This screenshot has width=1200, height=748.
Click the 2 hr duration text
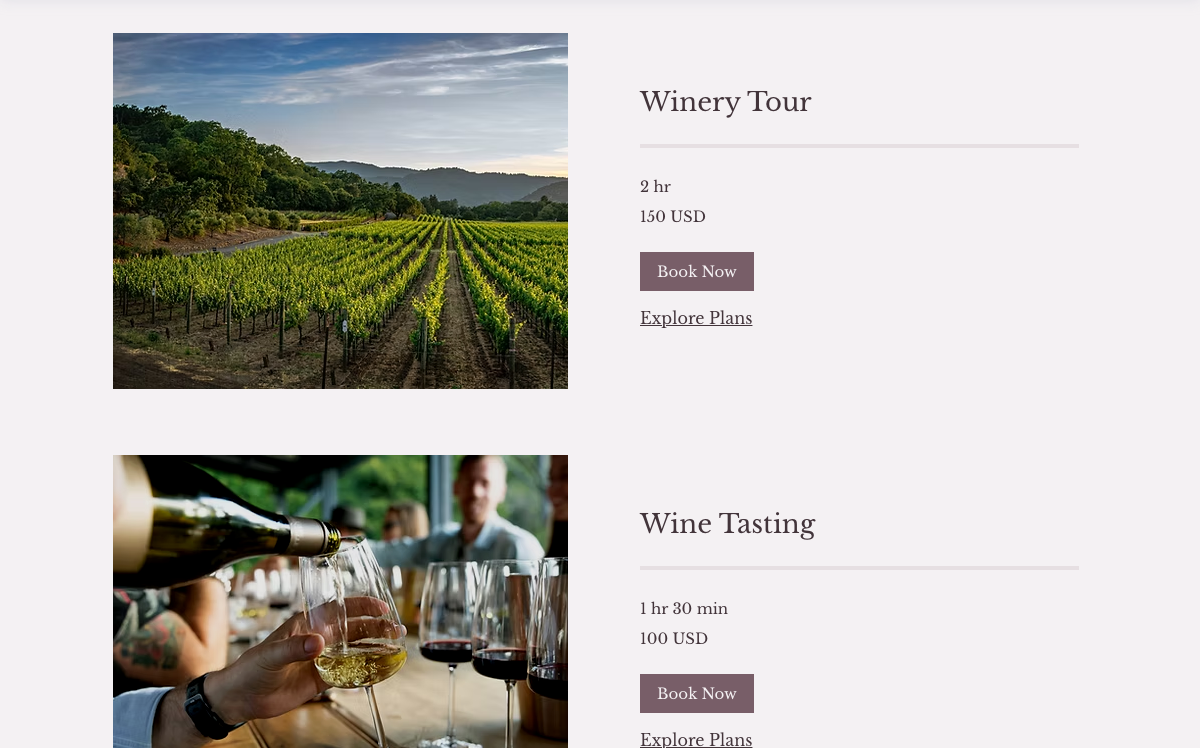(655, 187)
